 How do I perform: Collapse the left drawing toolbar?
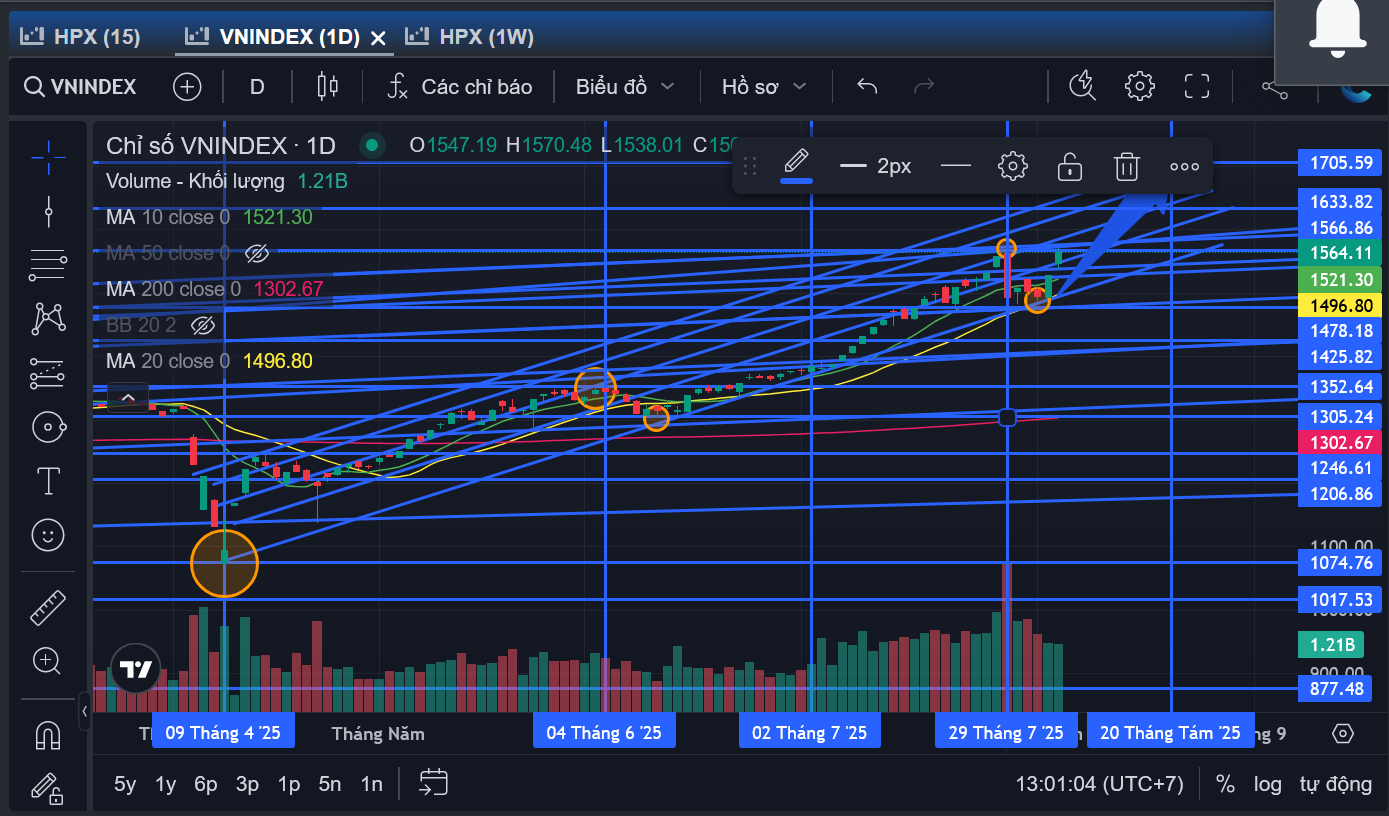pos(85,711)
